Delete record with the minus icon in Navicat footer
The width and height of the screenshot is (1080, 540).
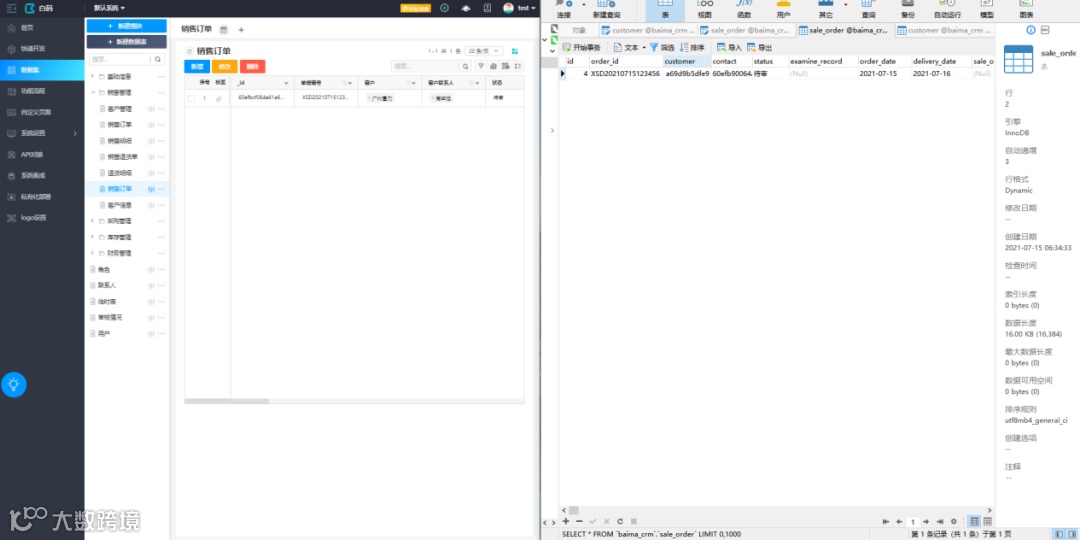pyautogui.click(x=579, y=521)
